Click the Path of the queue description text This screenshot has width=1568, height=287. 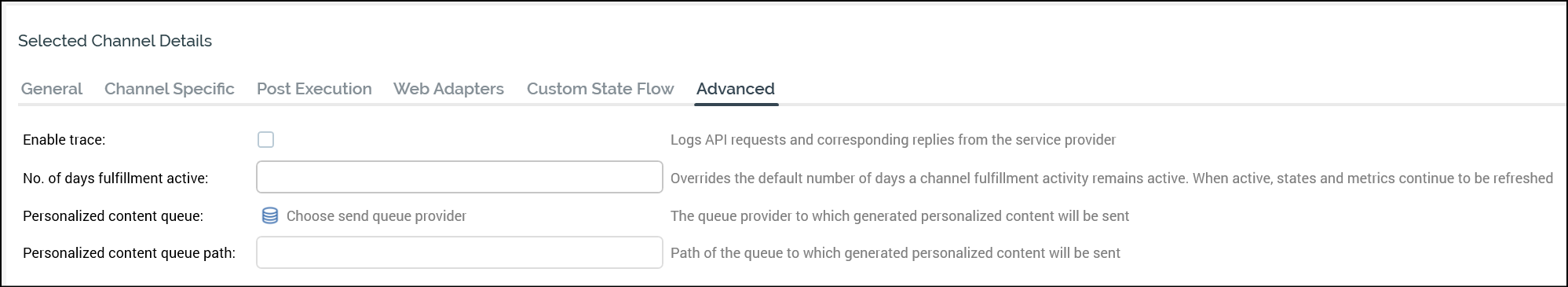pyautogui.click(x=895, y=253)
